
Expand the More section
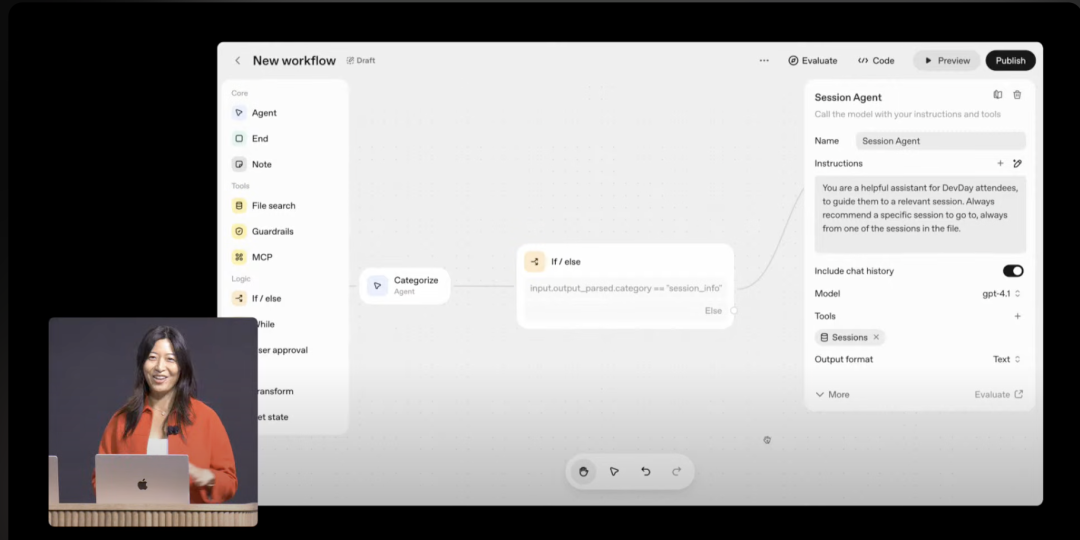(x=832, y=394)
